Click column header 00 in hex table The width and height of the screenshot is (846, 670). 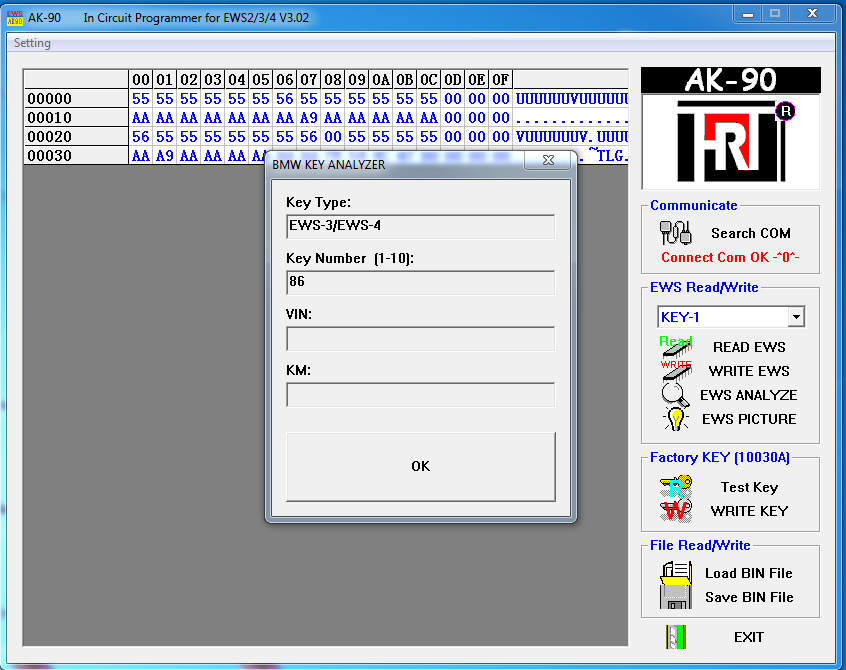[x=141, y=80]
